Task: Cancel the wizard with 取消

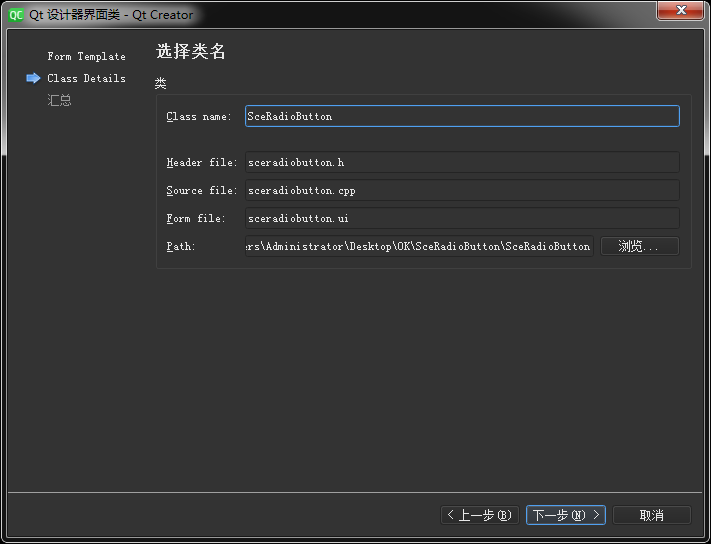Action: [652, 515]
